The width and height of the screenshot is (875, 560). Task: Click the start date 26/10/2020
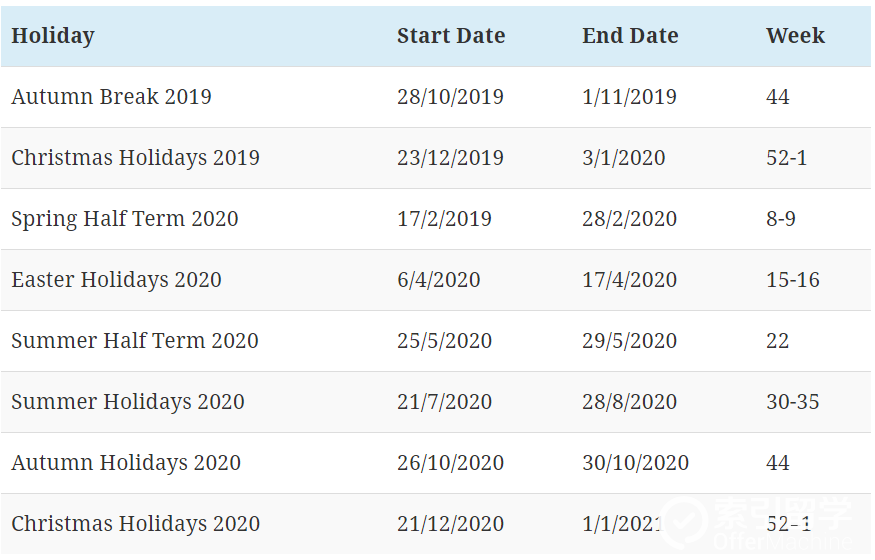(450, 462)
